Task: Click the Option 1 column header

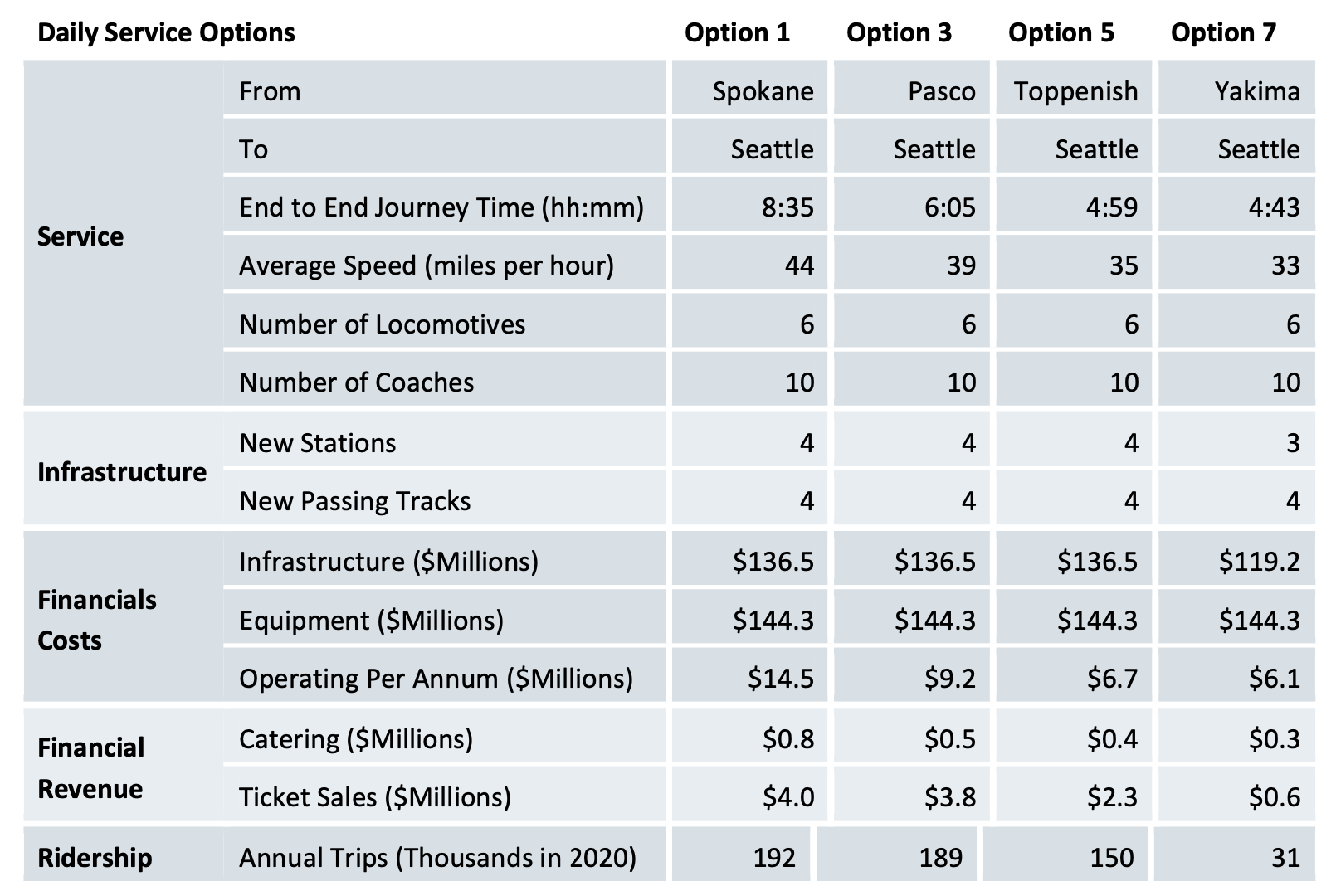Action: [737, 32]
